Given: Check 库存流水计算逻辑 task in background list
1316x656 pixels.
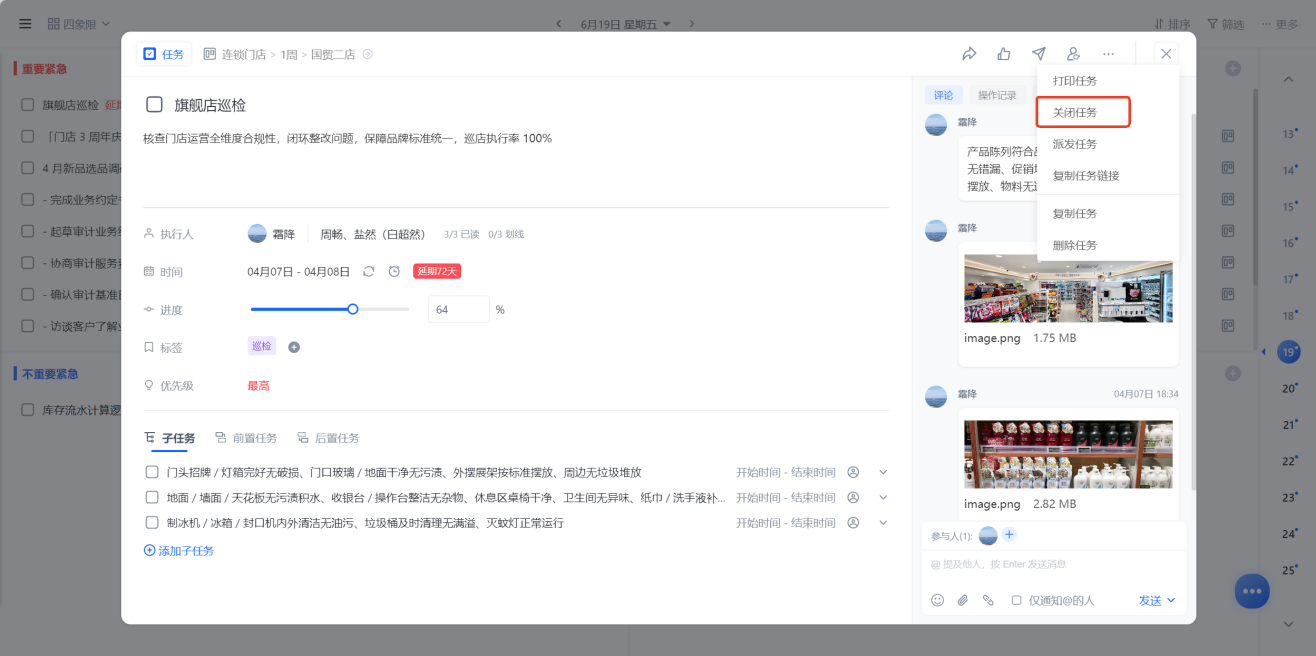Looking at the screenshot, I should coord(27,409).
